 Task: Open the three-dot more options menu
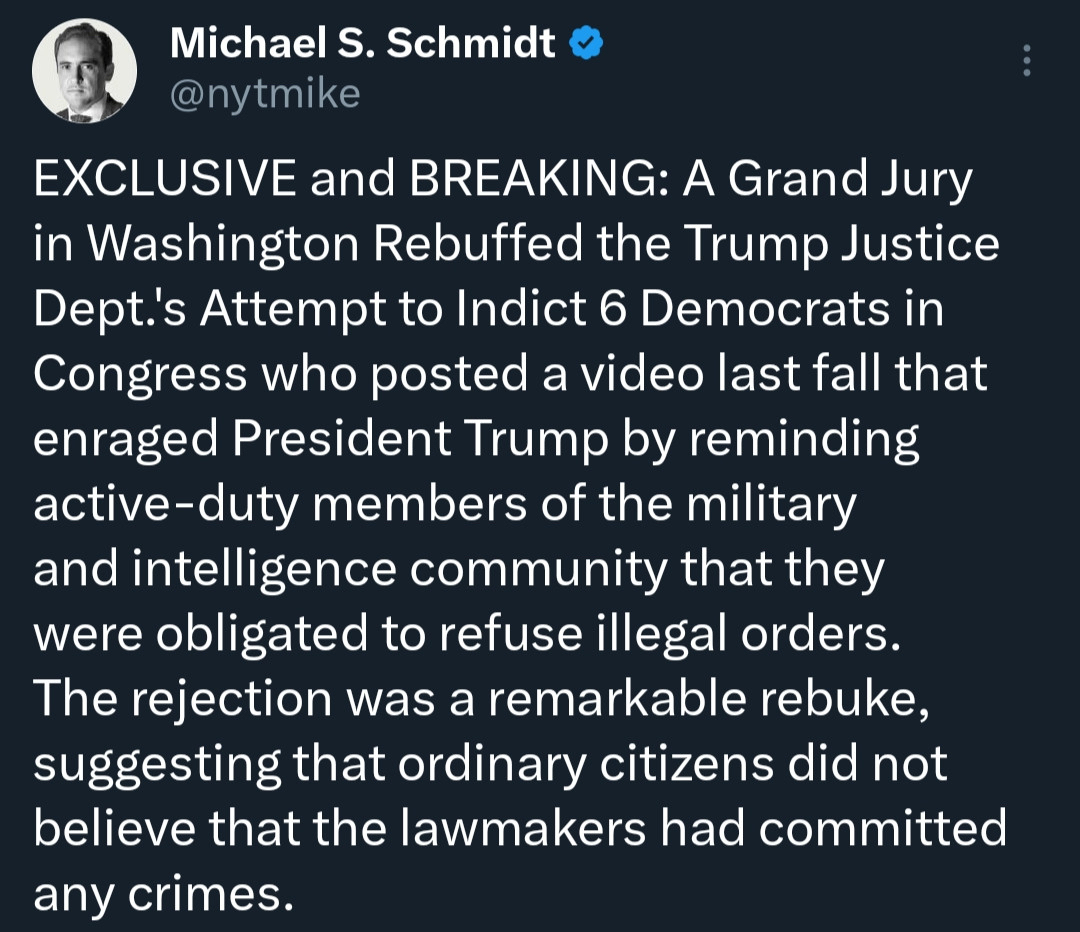(1026, 62)
